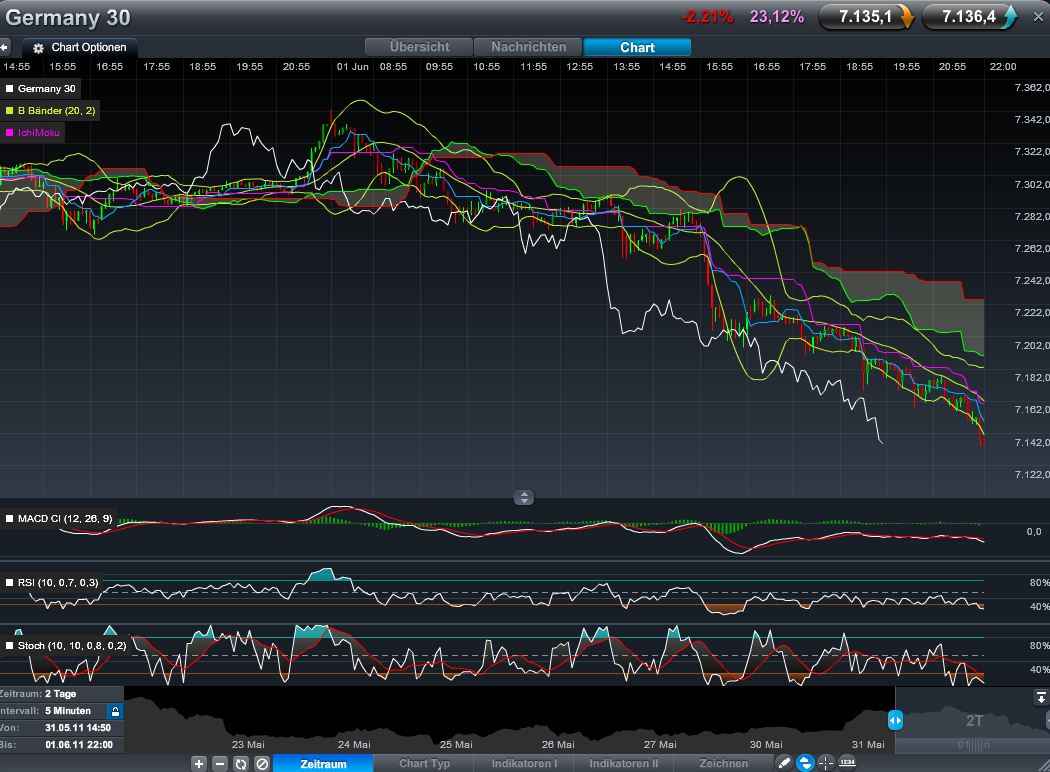Click the 23 Mai overview label
This screenshot has height=772, width=1050.
pyautogui.click(x=248, y=745)
